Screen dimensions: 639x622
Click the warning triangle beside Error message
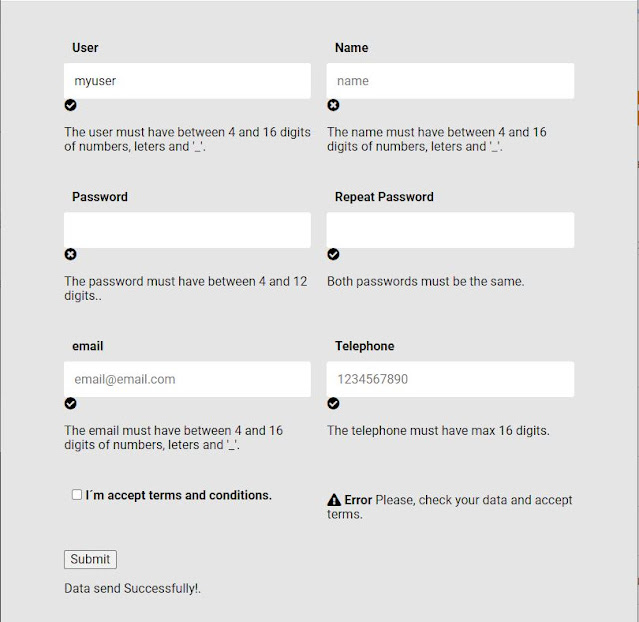coord(334,500)
